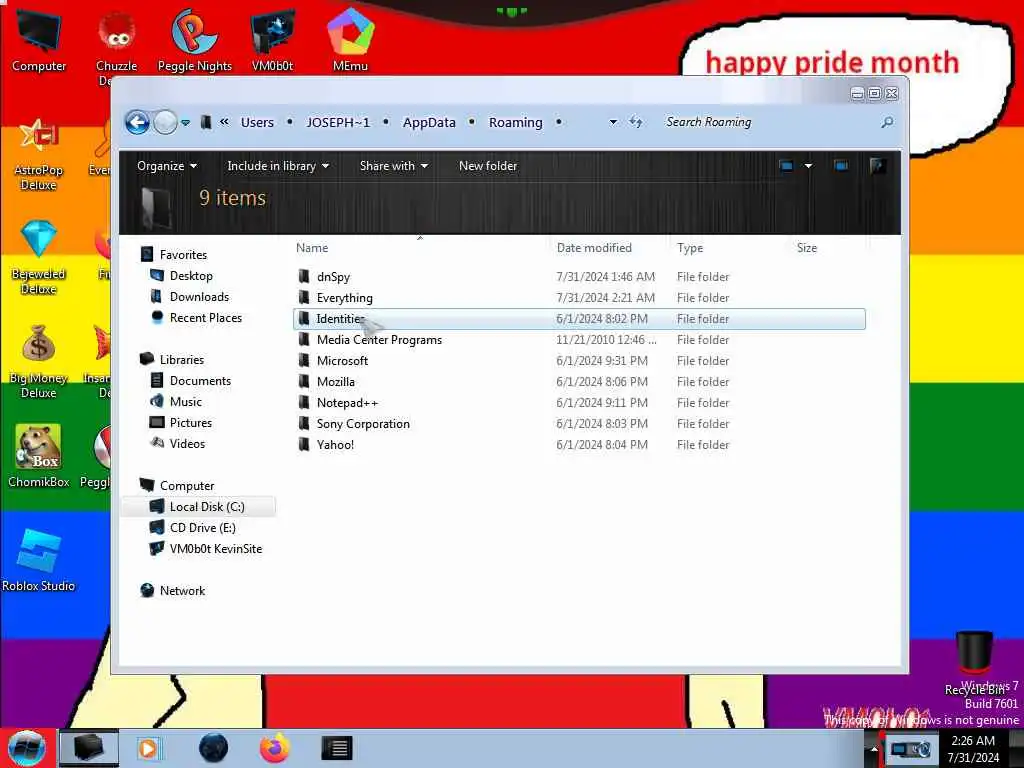Select the Mozilla folder
The height and width of the screenshot is (768, 1024).
(x=579, y=381)
